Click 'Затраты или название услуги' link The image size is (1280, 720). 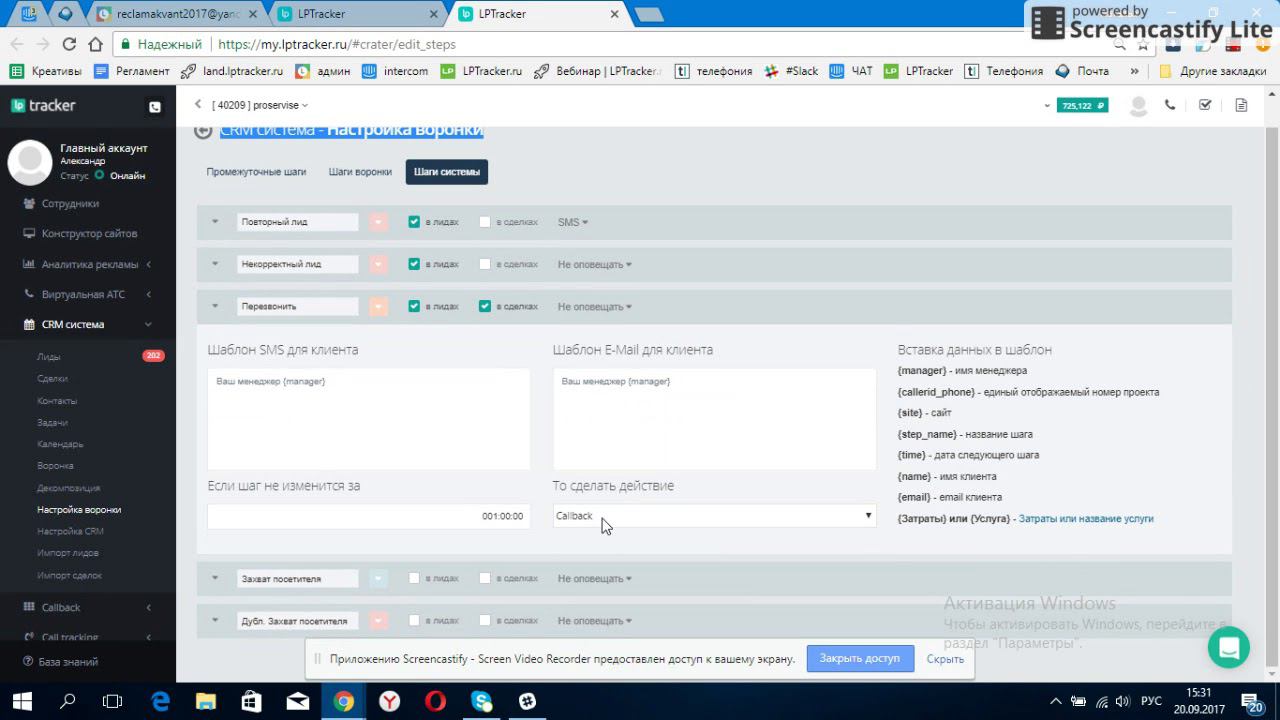[x=1086, y=518]
